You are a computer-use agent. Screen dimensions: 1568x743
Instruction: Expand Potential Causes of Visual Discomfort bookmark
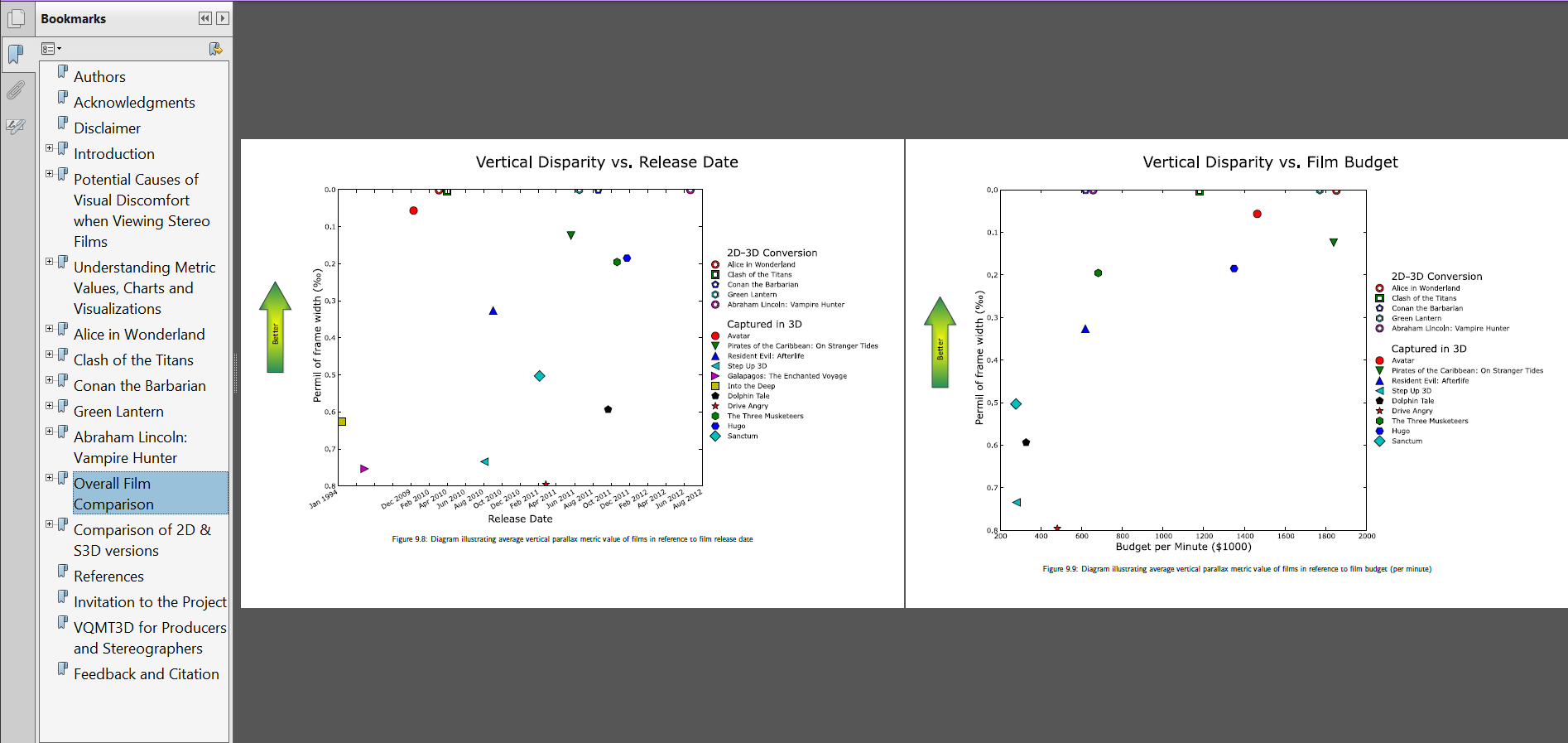[49, 174]
